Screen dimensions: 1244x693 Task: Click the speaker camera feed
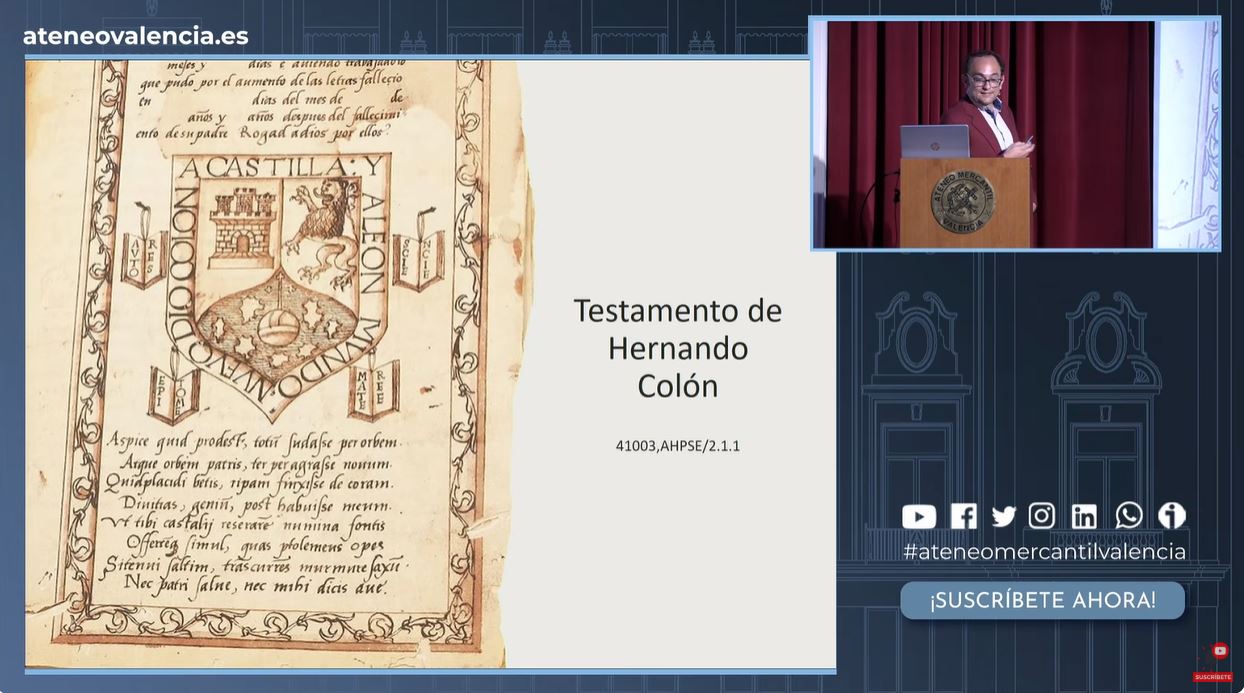(1014, 133)
